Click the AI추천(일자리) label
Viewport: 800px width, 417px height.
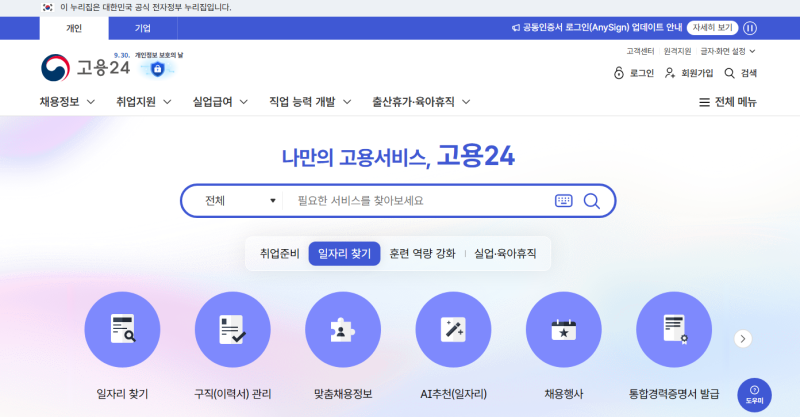(453, 394)
